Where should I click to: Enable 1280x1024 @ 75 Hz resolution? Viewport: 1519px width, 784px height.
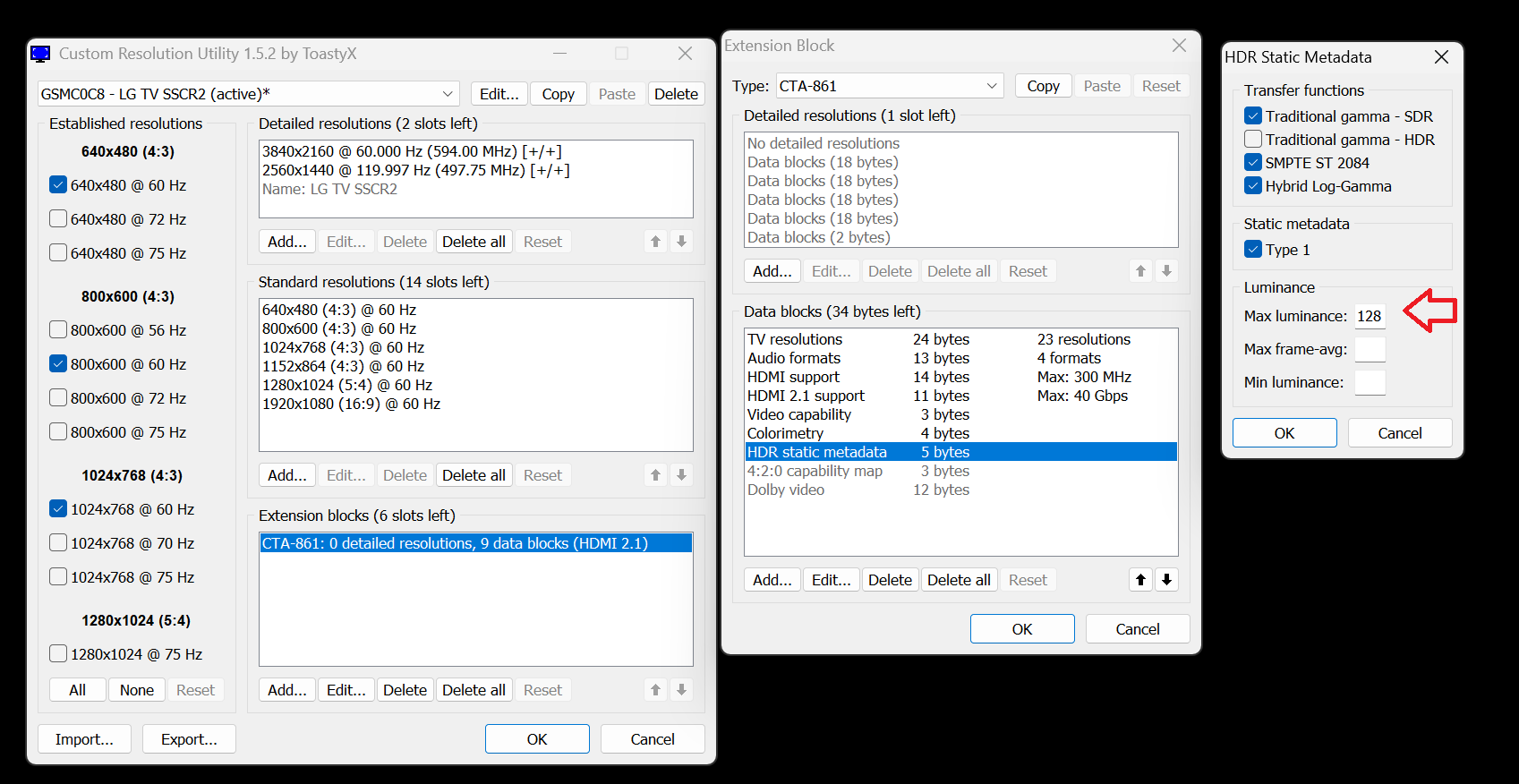[x=58, y=654]
